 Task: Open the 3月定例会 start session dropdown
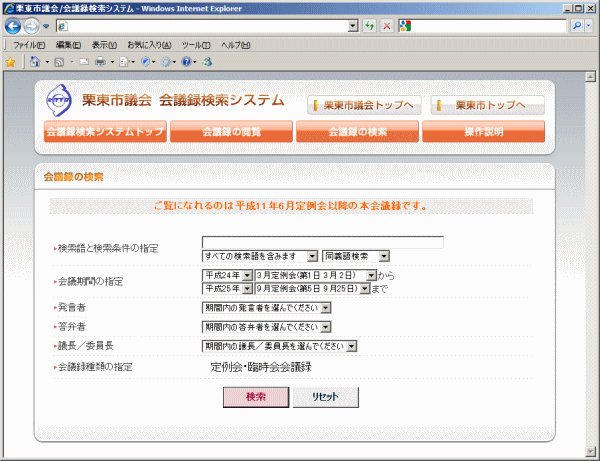316,275
